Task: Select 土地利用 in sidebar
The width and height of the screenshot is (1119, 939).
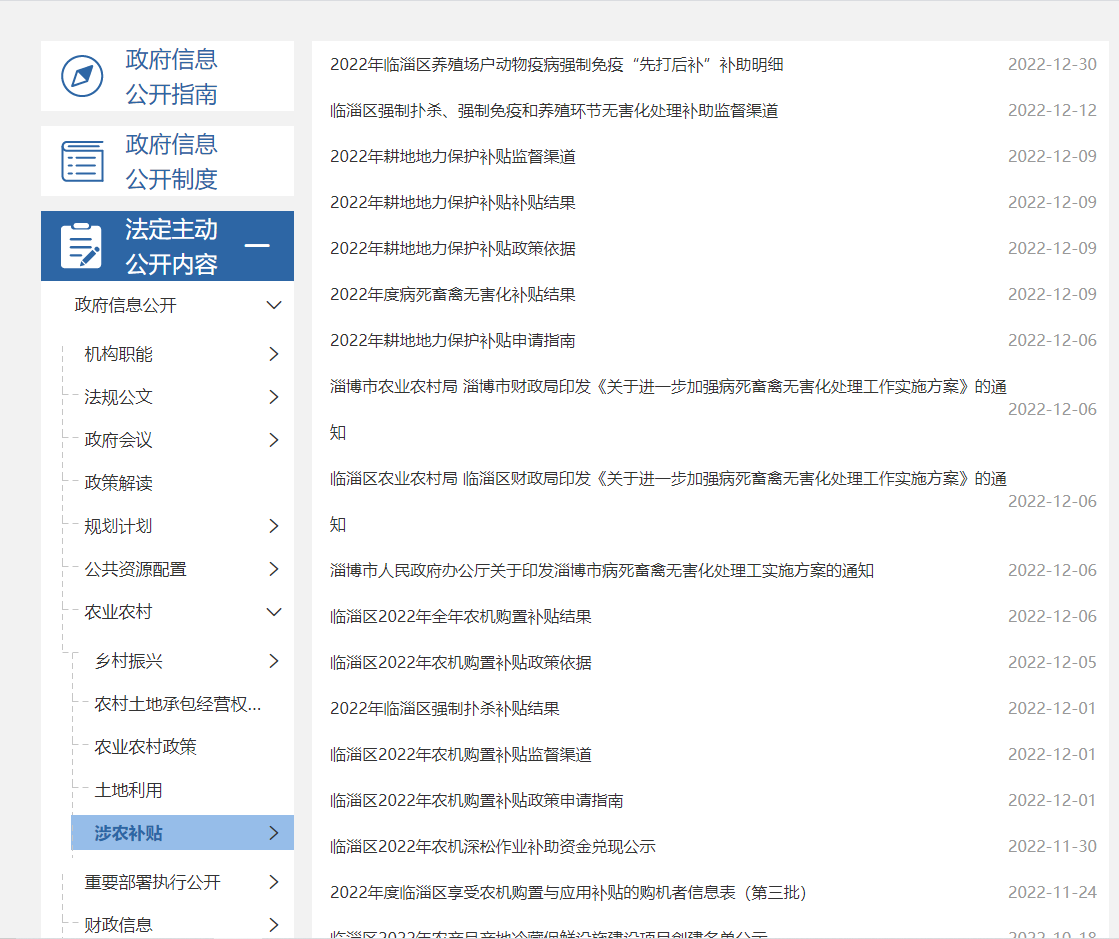Action: (x=129, y=790)
